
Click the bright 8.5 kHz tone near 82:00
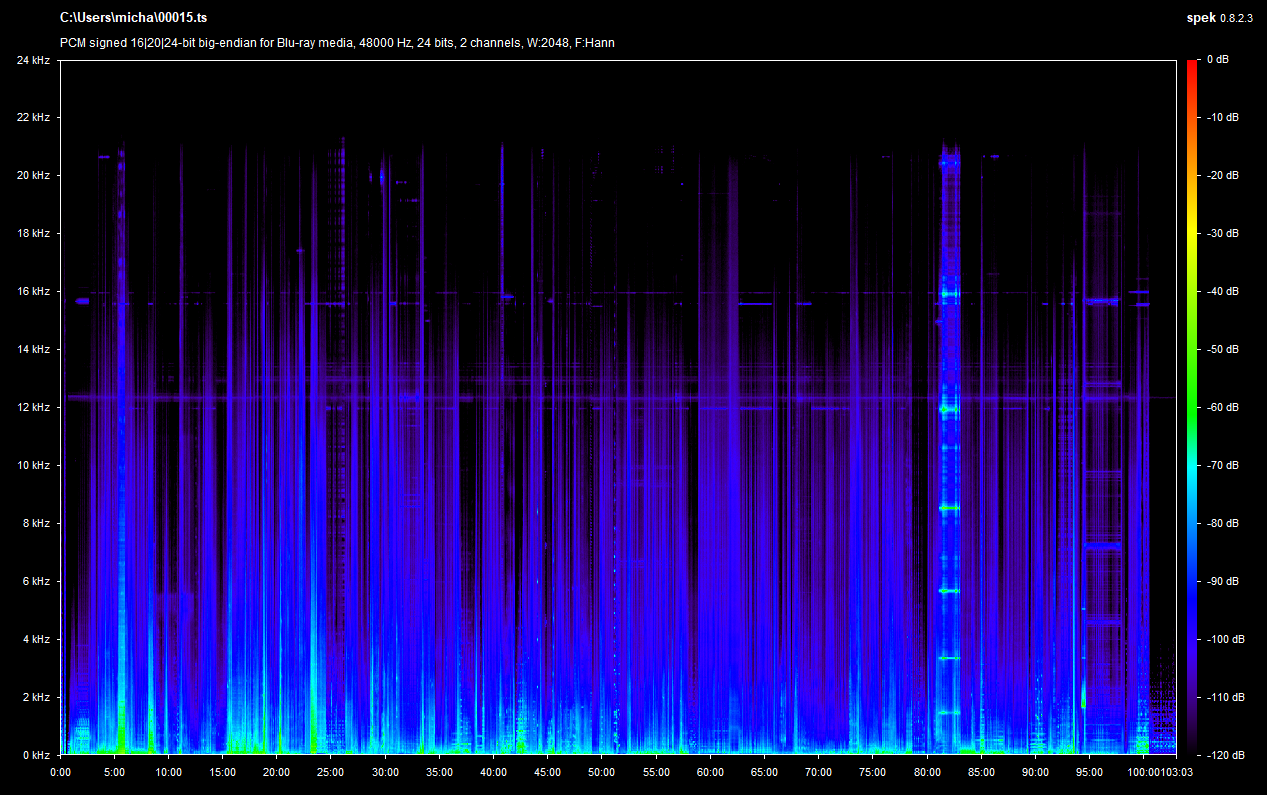(949, 508)
